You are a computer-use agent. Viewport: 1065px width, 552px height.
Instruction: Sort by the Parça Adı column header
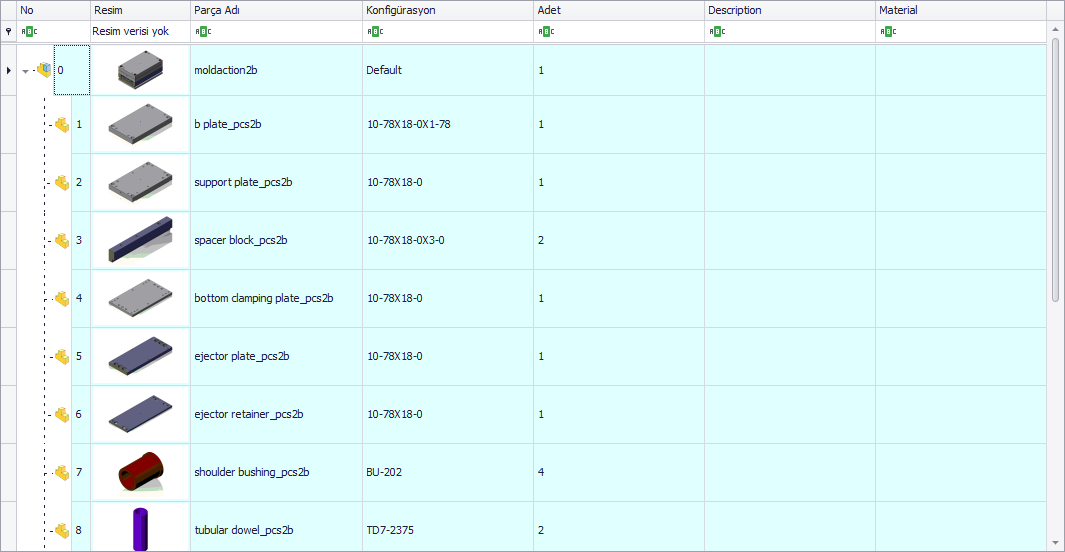(276, 10)
